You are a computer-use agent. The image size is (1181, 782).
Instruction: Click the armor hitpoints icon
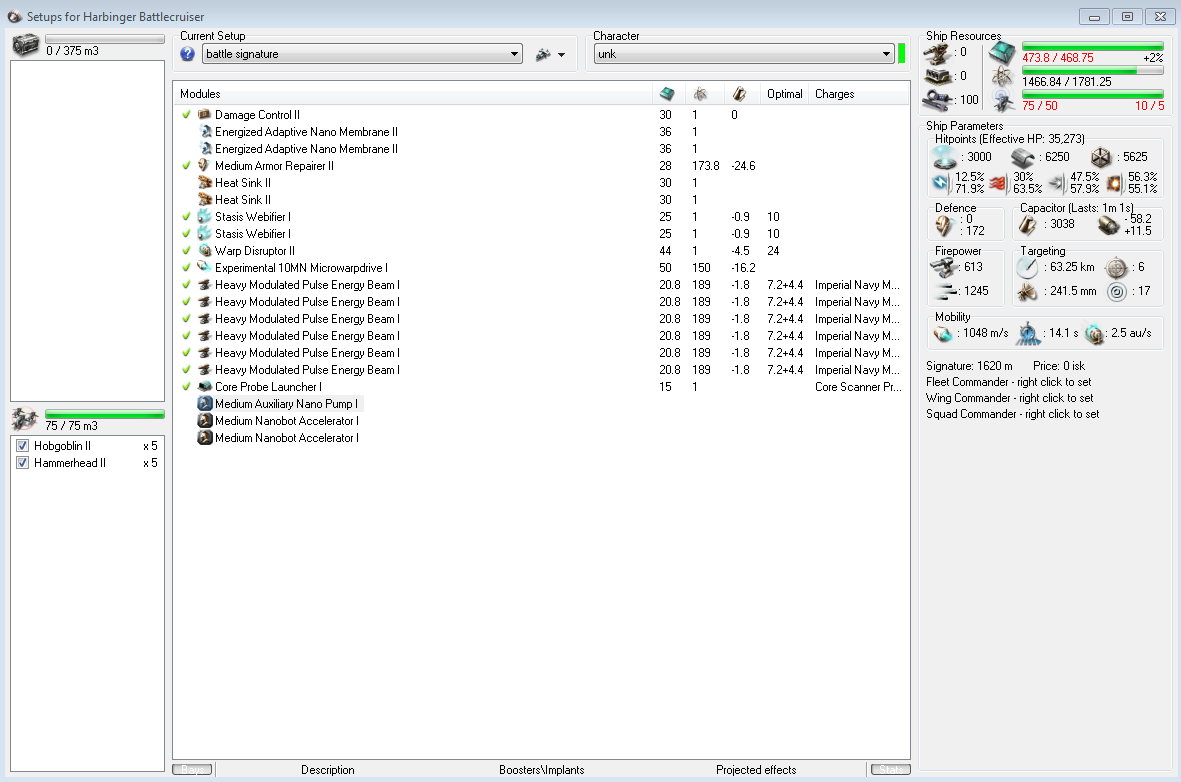[x=1022, y=157]
